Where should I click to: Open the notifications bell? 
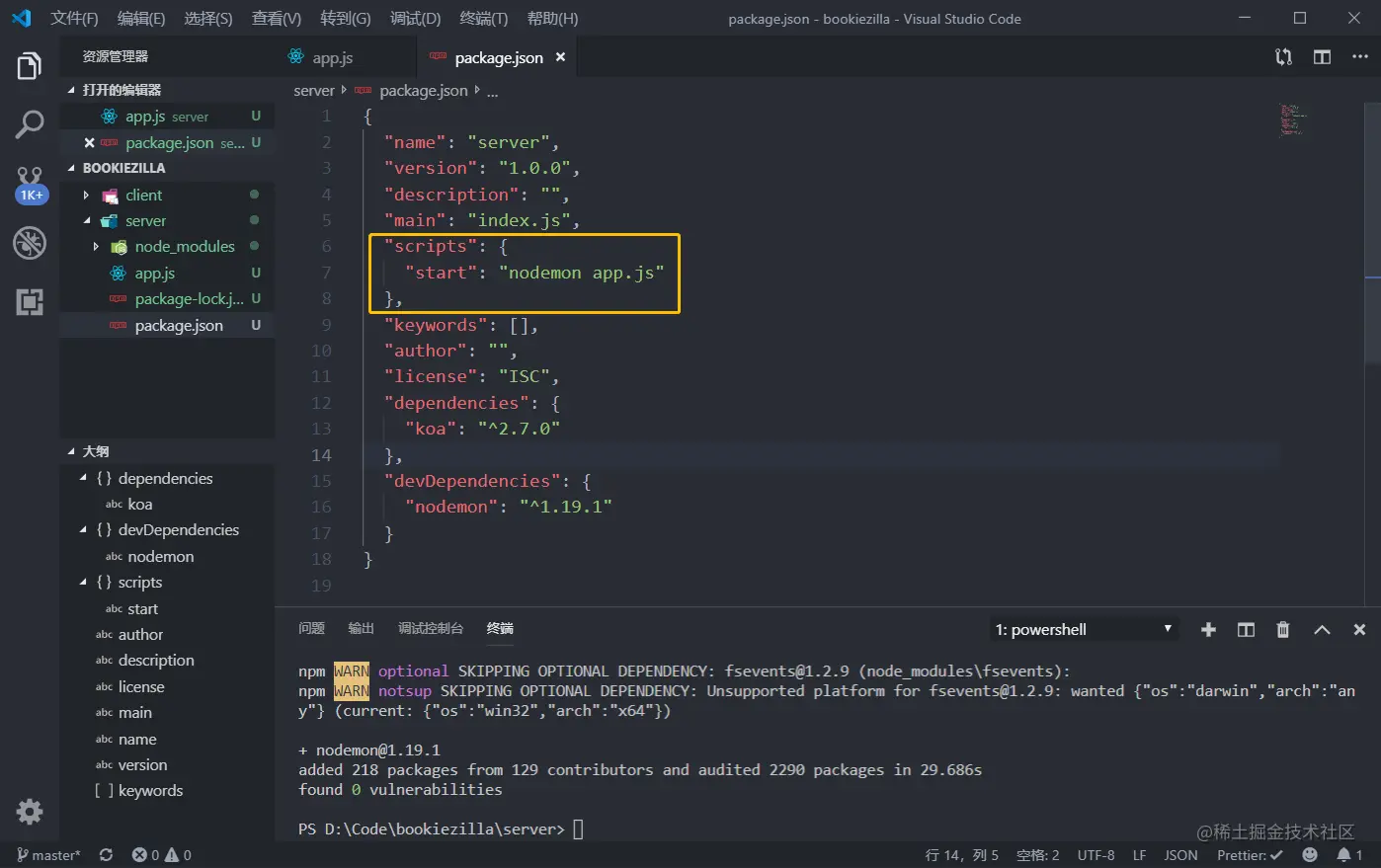[x=1349, y=855]
